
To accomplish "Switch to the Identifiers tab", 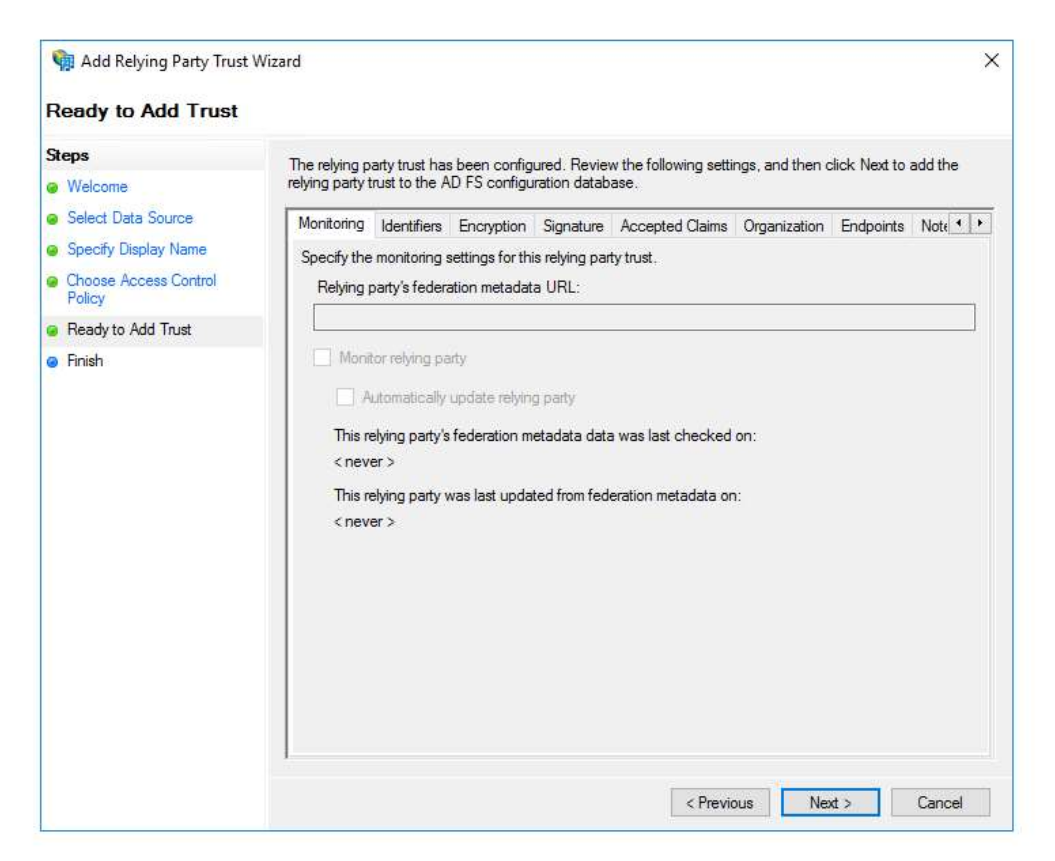I will 411,226.
